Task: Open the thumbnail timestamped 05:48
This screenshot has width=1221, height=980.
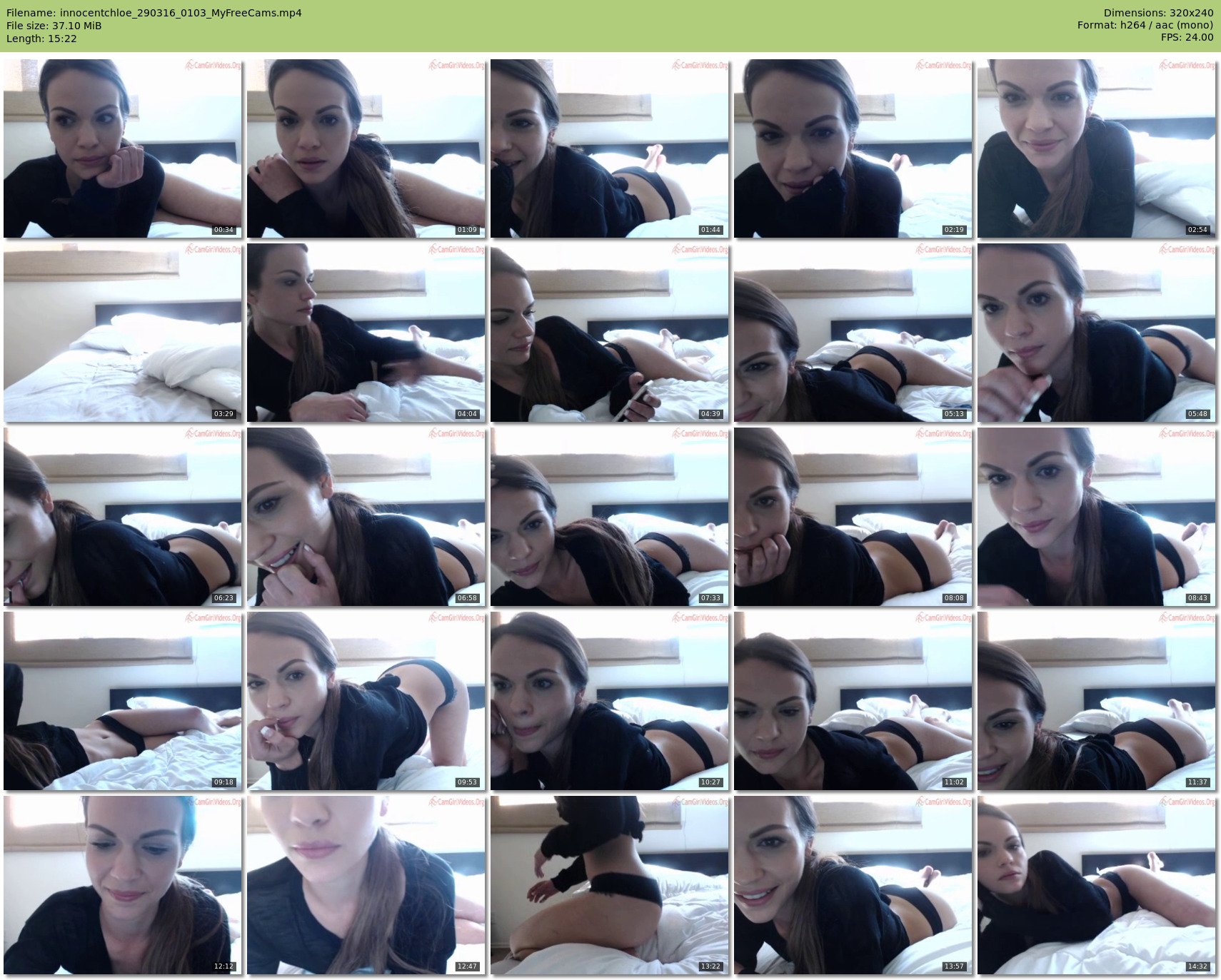Action: click(x=1096, y=333)
